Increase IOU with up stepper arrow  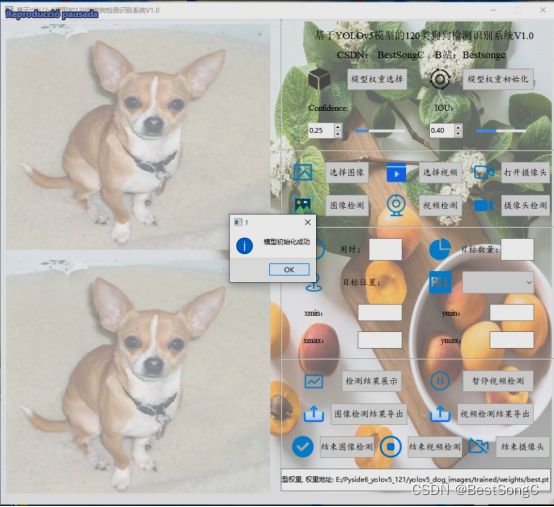pyautogui.click(x=458, y=127)
